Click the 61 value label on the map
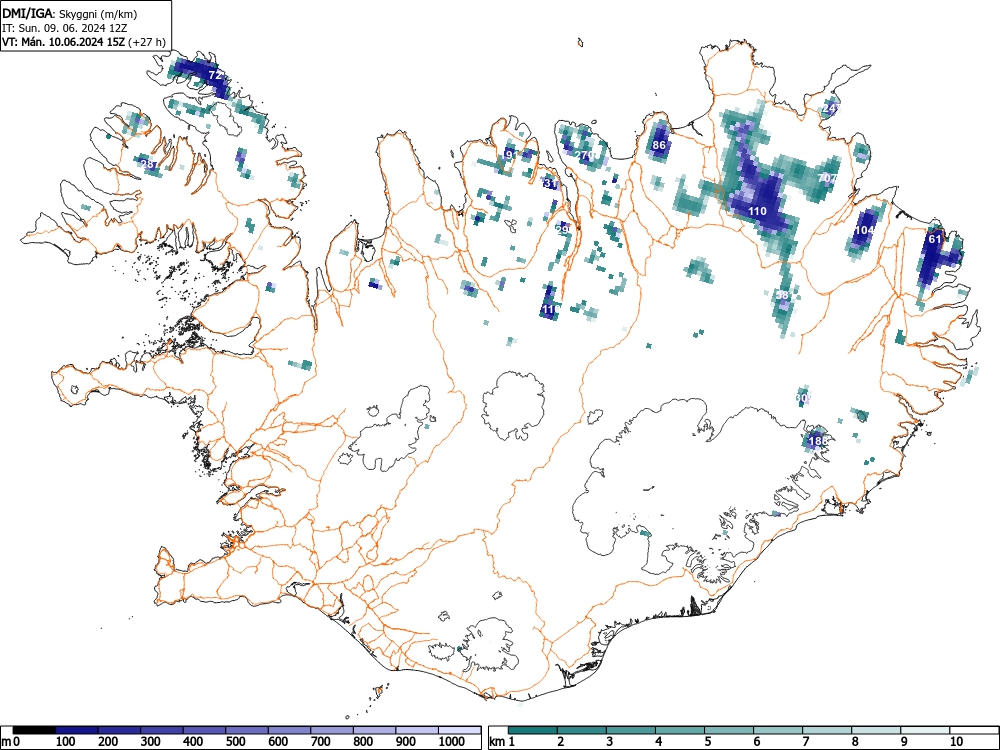This screenshot has width=1000, height=750. click(935, 239)
